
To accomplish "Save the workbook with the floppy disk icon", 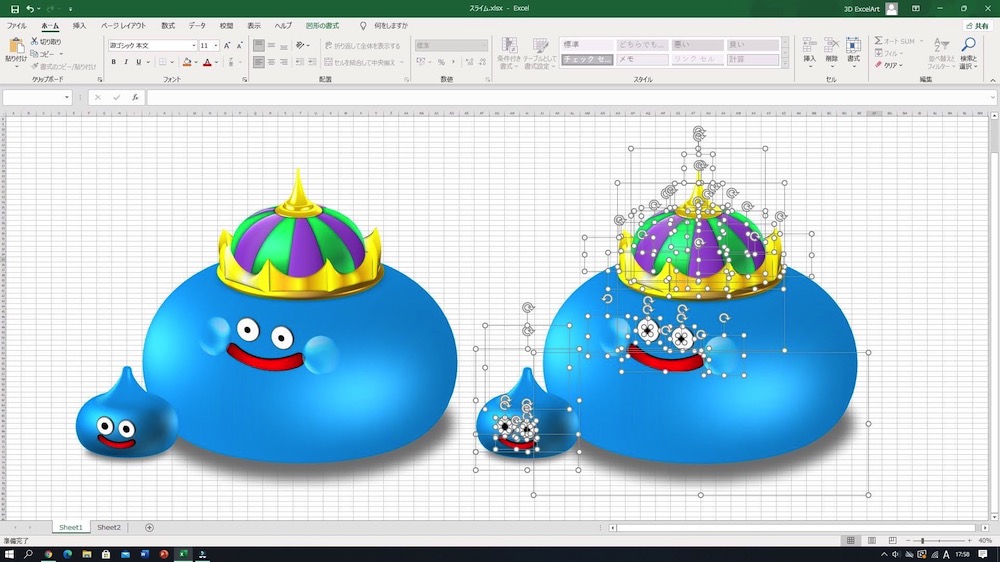I will (x=14, y=8).
